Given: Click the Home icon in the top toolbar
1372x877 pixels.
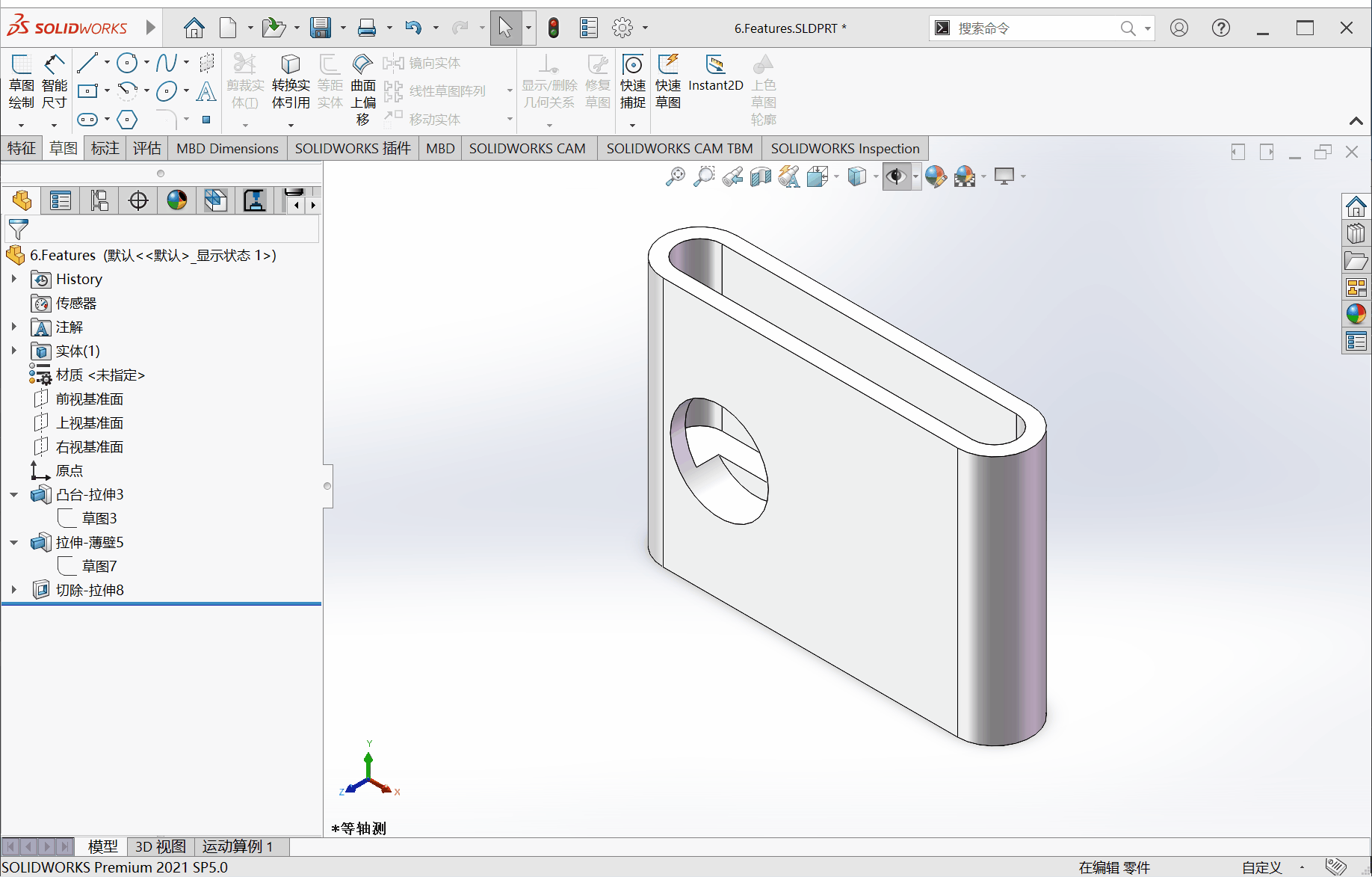Looking at the screenshot, I should coord(194,28).
